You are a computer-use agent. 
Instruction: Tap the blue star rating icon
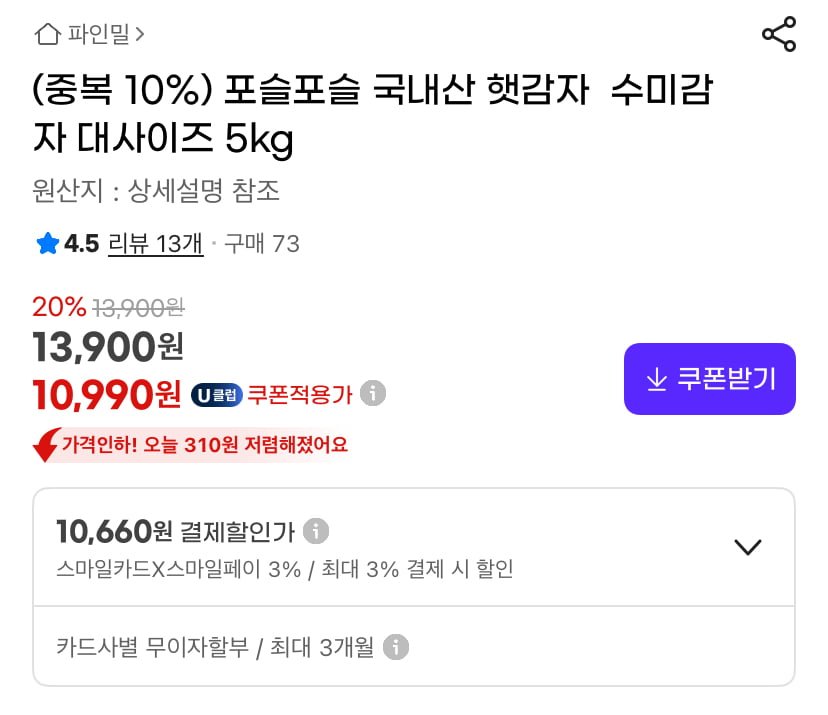click(47, 244)
